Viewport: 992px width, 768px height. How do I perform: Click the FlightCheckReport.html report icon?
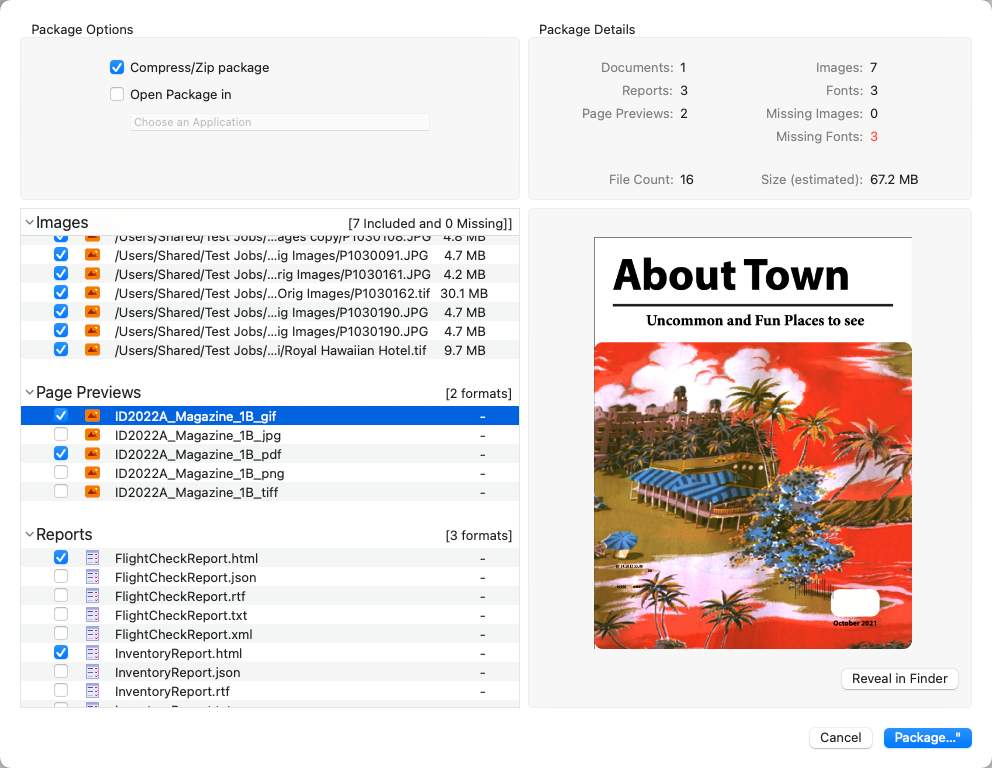92,558
